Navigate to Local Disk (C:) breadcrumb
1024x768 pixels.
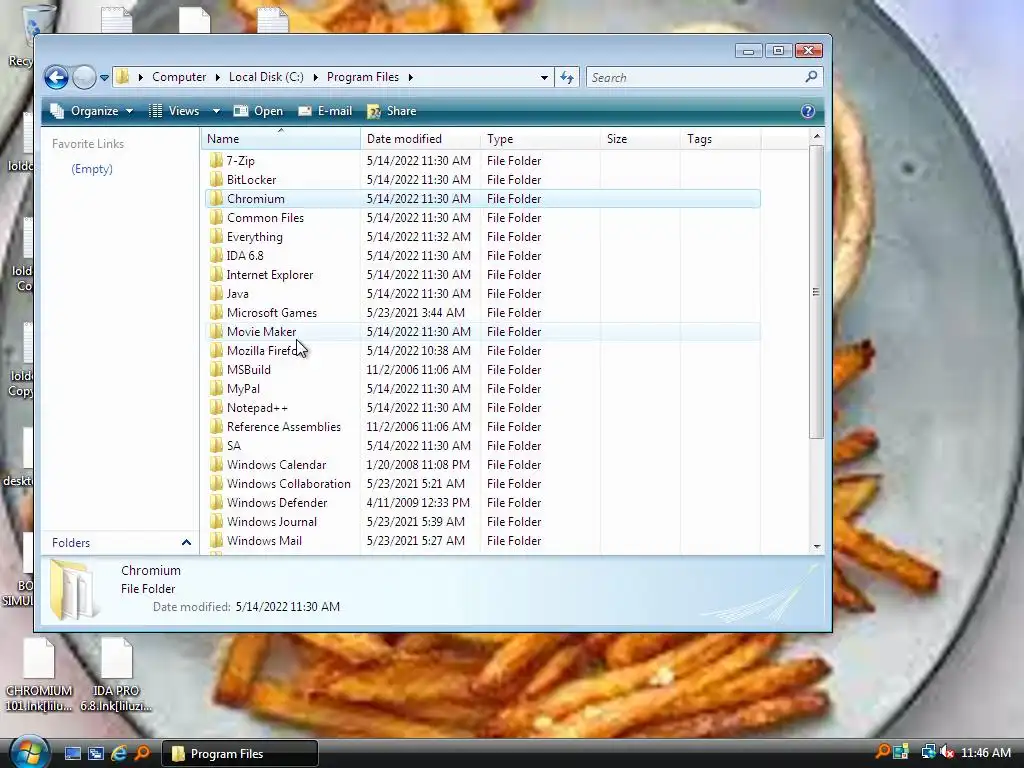pos(266,77)
